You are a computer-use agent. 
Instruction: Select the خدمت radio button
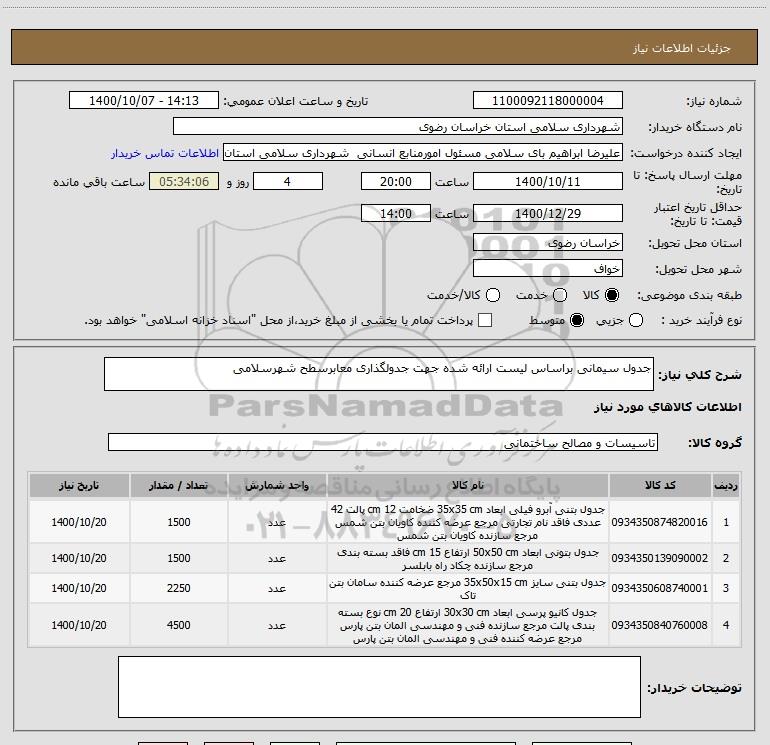coord(560,295)
